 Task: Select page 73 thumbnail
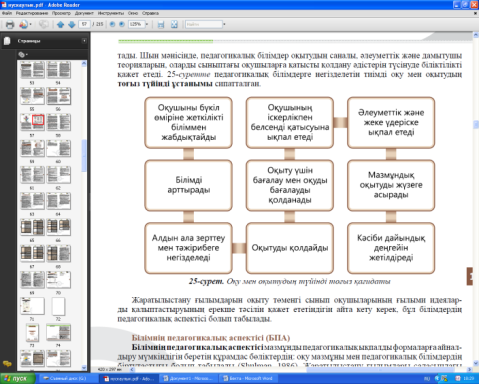32,332
